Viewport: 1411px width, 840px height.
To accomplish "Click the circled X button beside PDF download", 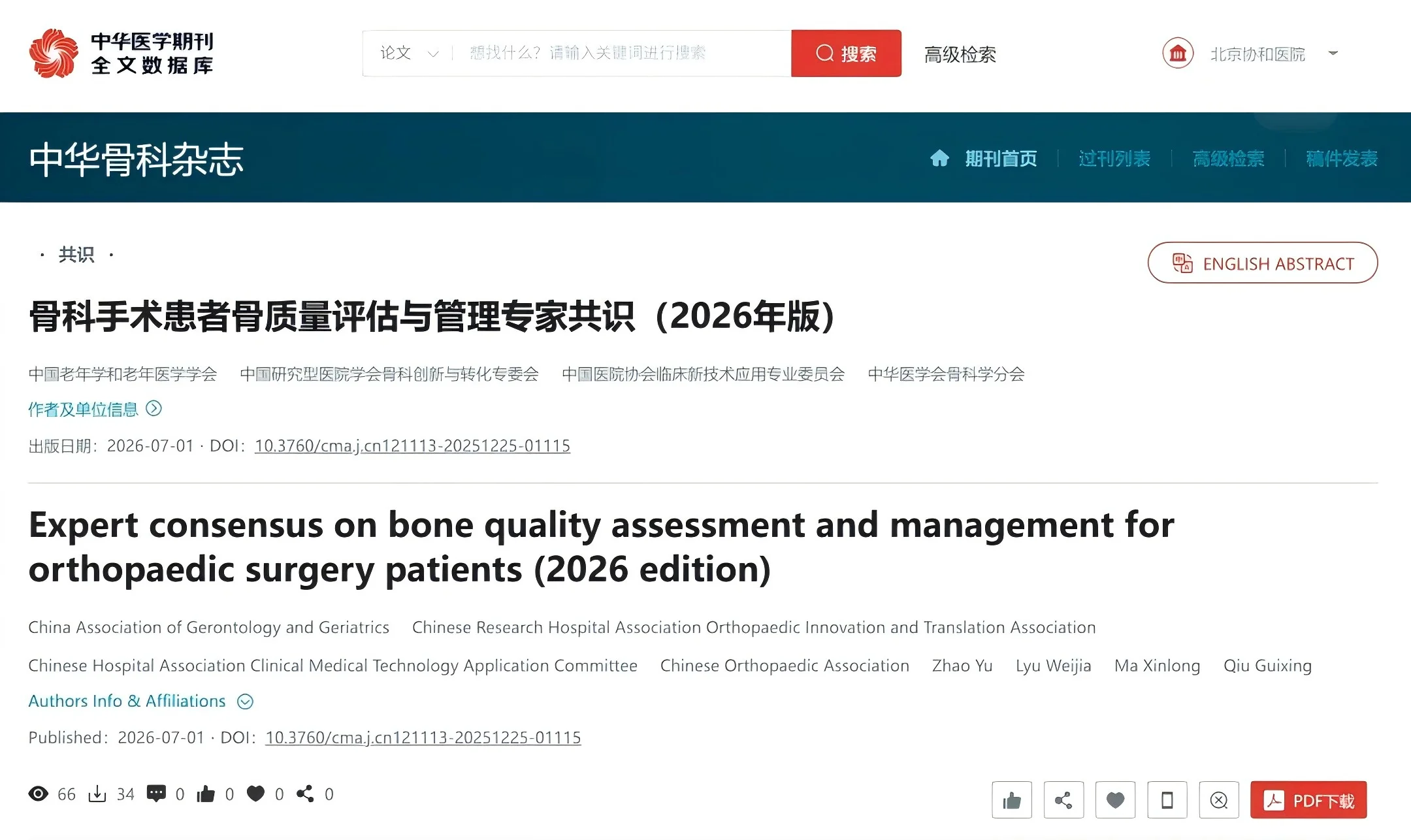I will (1219, 800).
